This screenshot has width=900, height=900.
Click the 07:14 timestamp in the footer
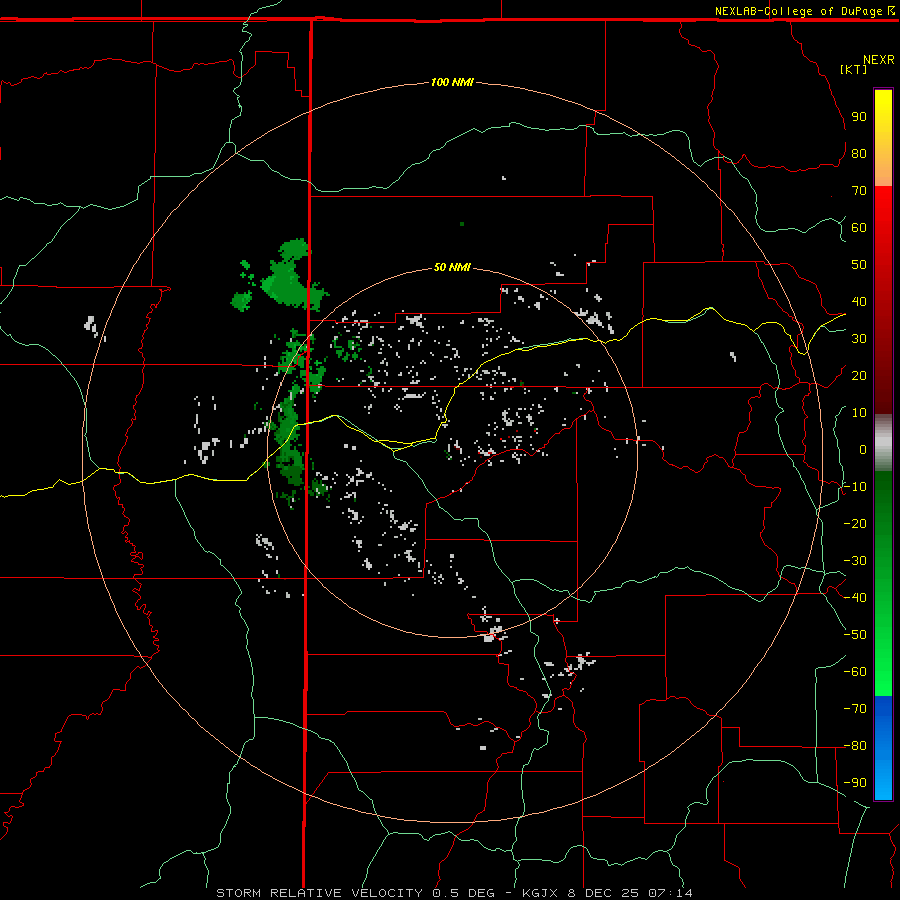click(x=670, y=893)
